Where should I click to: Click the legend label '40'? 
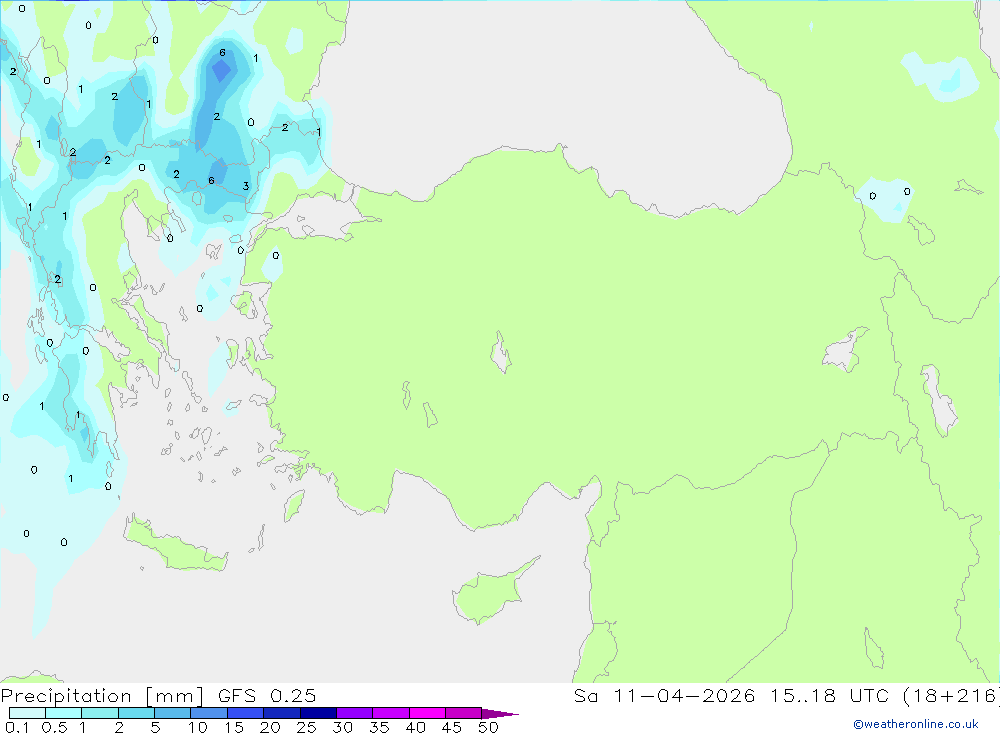click(415, 727)
